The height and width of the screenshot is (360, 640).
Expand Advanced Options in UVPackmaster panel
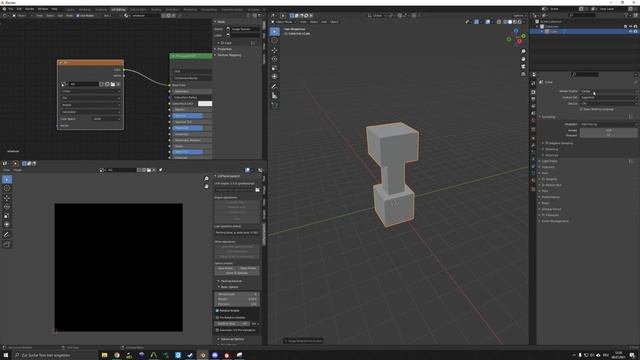(233, 339)
